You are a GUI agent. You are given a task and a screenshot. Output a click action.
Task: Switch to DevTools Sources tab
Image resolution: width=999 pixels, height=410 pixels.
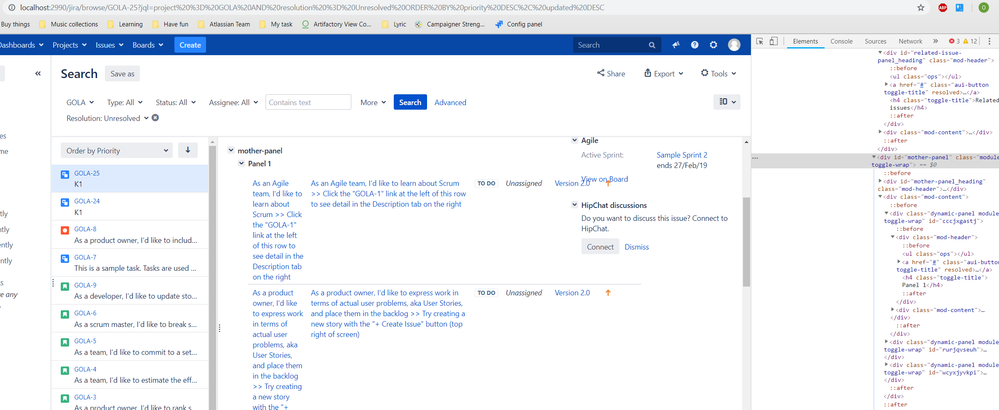click(x=875, y=41)
